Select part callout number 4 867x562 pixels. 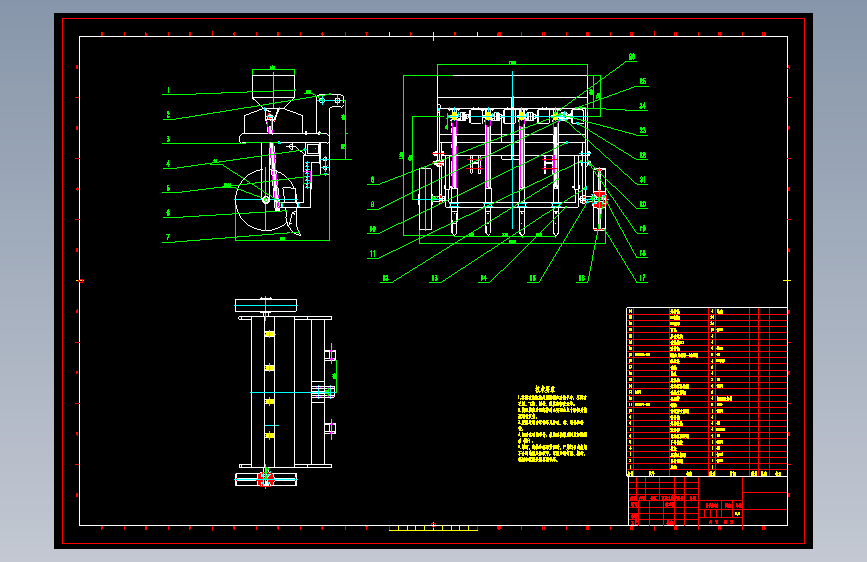coord(168,164)
